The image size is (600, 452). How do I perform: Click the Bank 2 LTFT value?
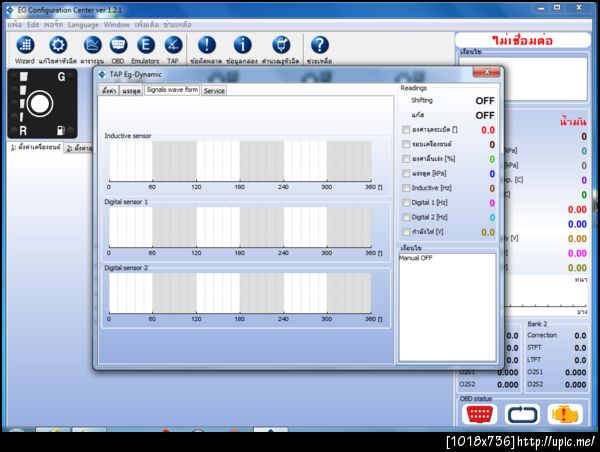[x=580, y=360]
